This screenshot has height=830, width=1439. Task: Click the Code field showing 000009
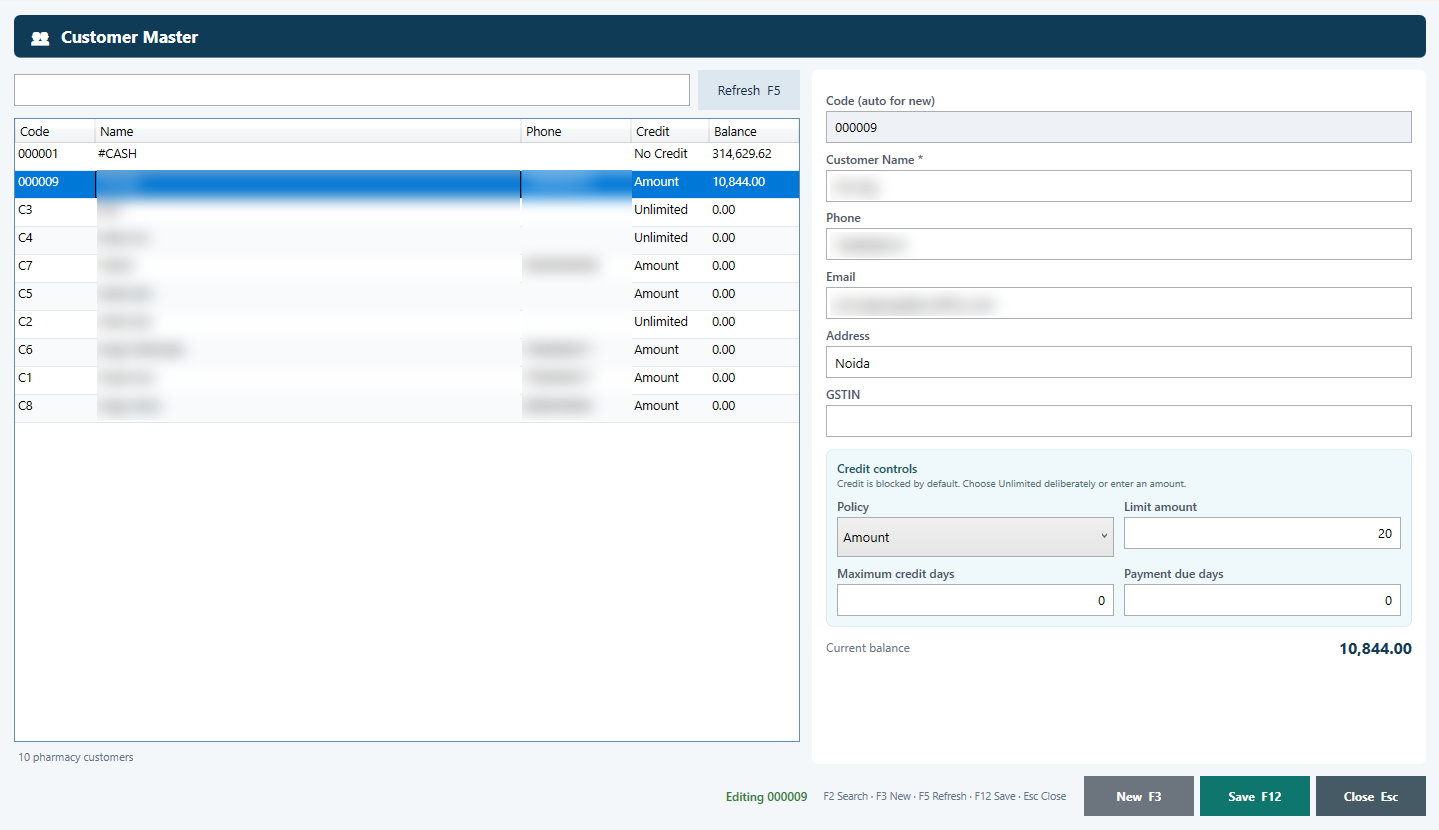[1118, 127]
